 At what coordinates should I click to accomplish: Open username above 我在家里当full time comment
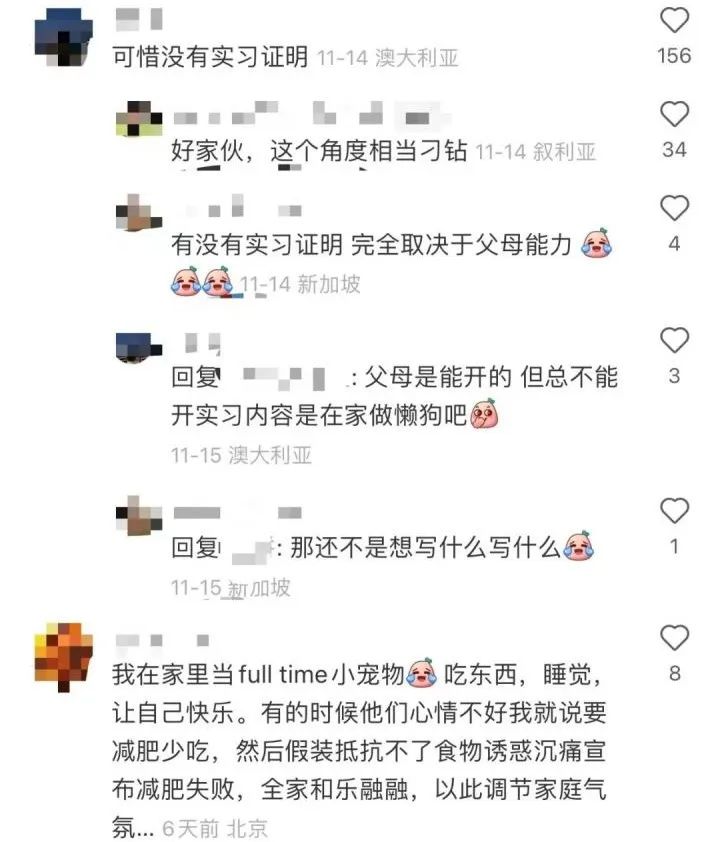pyautogui.click(x=162, y=640)
